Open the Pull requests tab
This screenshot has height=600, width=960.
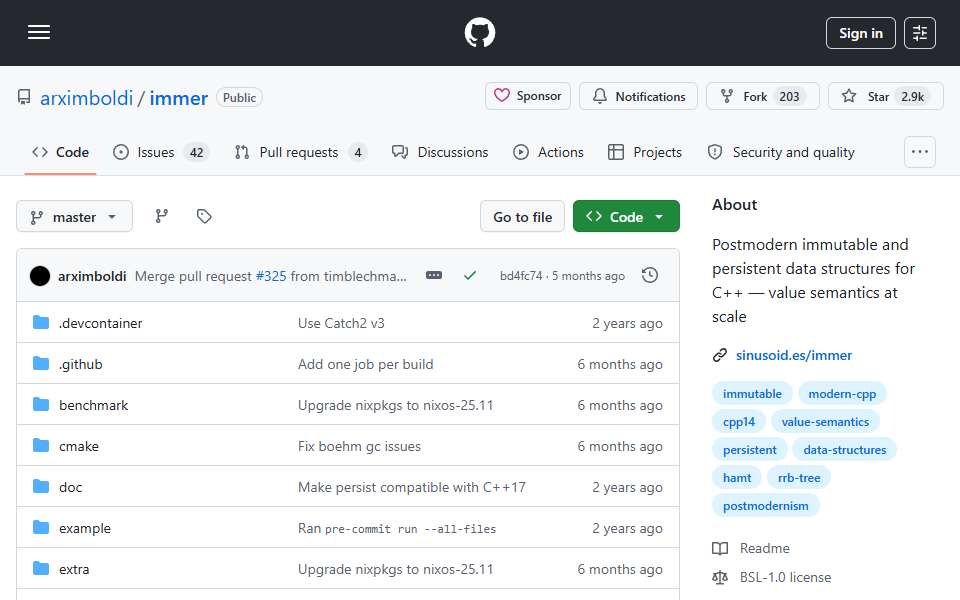(300, 152)
